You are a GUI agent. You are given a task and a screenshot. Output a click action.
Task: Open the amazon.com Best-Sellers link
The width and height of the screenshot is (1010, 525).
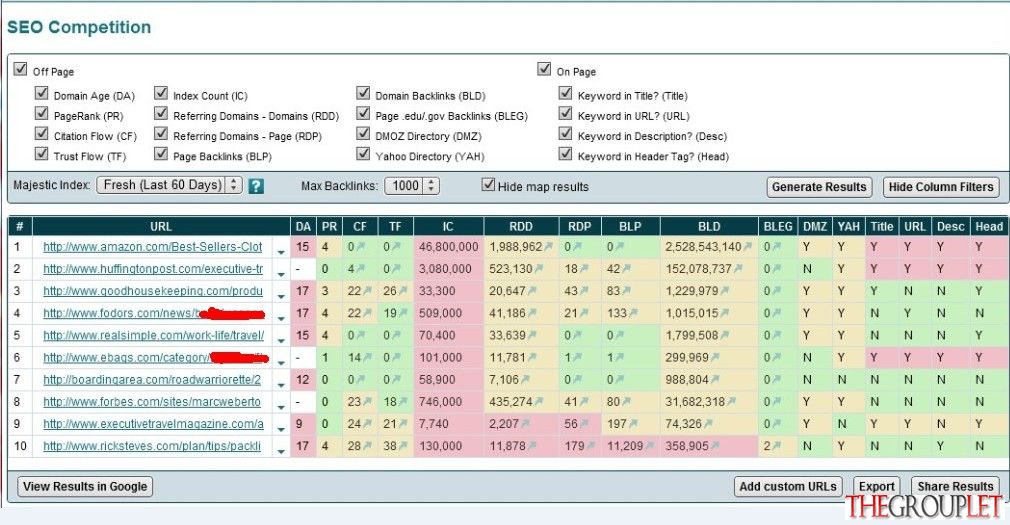[x=153, y=247]
